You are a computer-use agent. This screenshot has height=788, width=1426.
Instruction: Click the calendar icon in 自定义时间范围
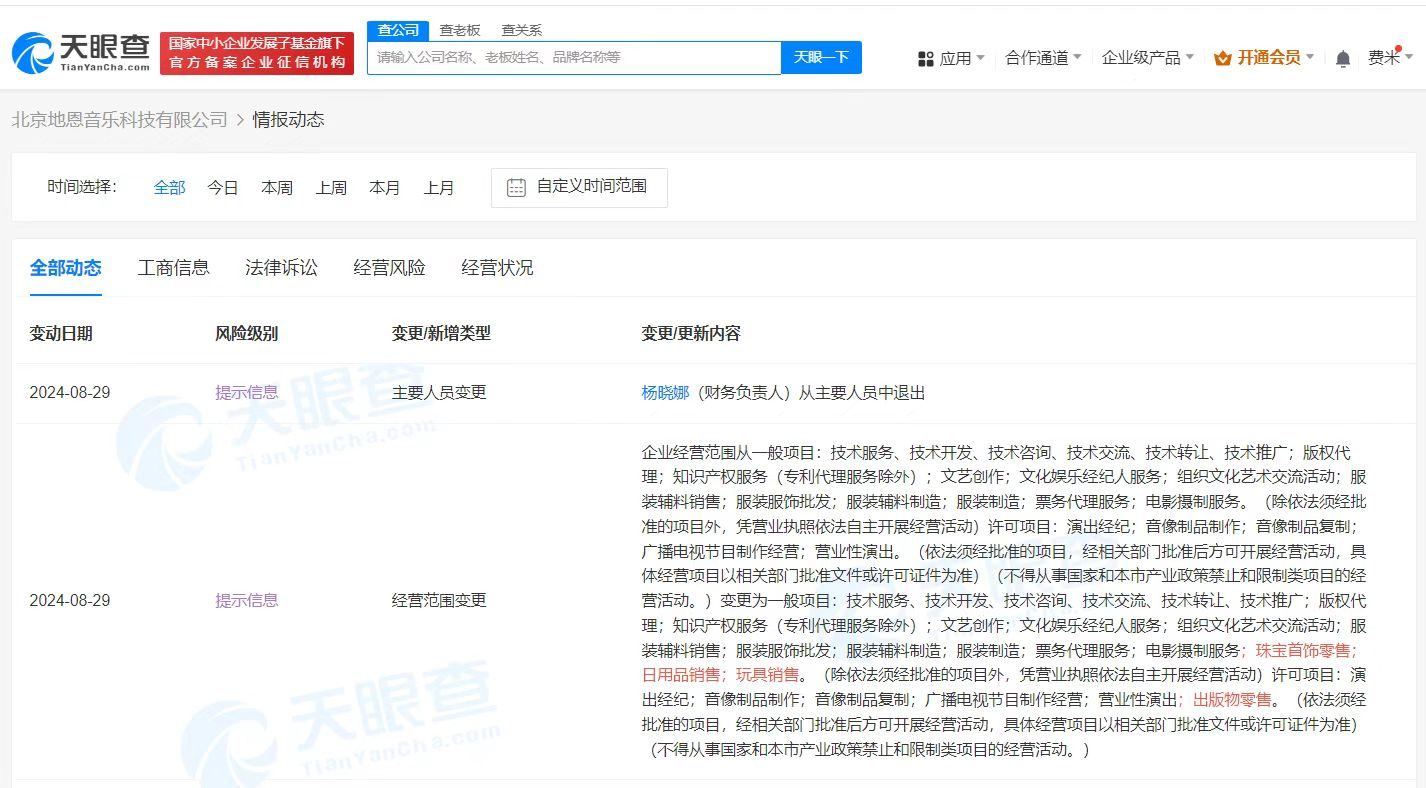pos(514,187)
